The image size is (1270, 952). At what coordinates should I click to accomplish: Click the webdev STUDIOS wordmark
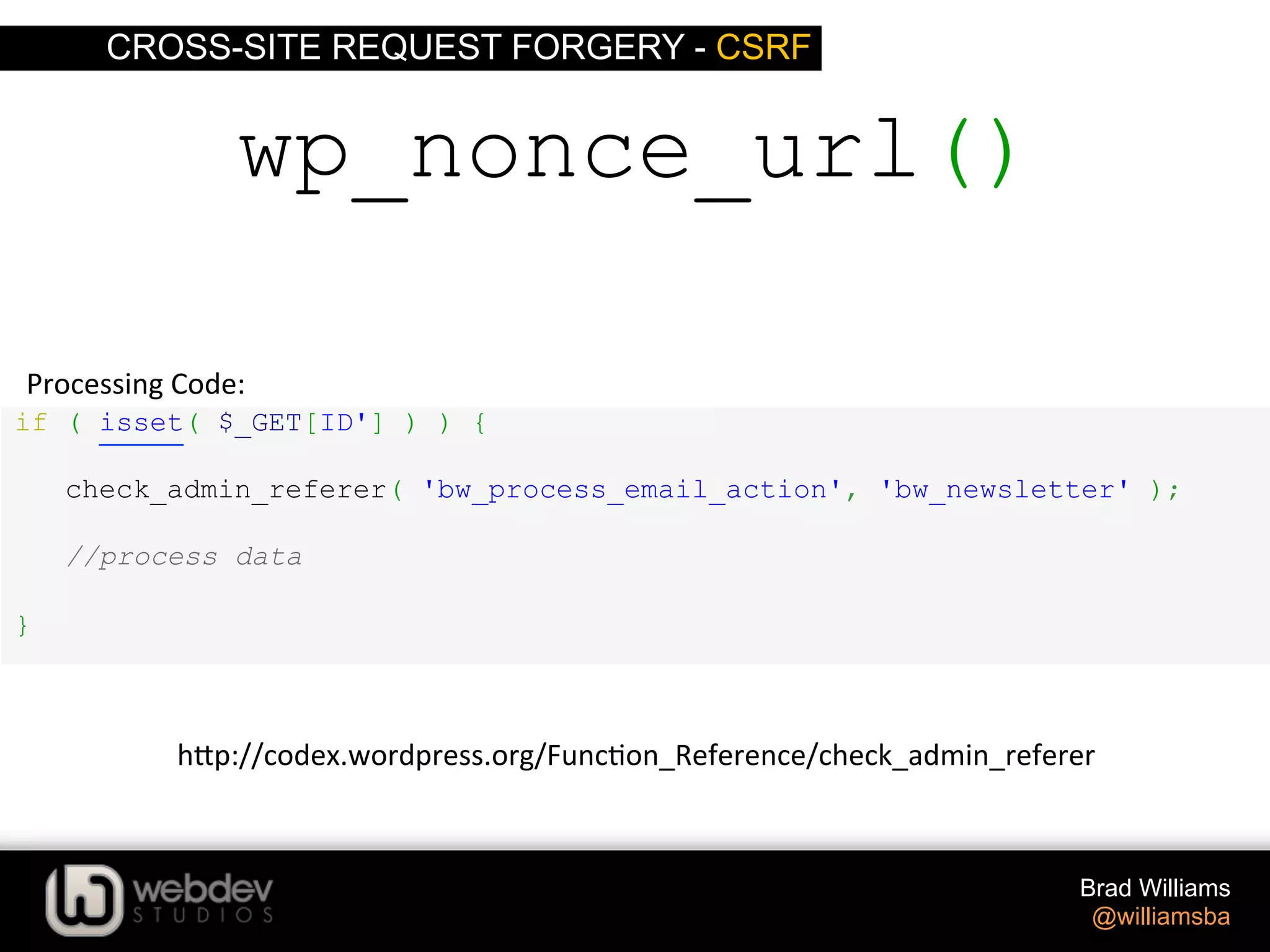coord(203,898)
